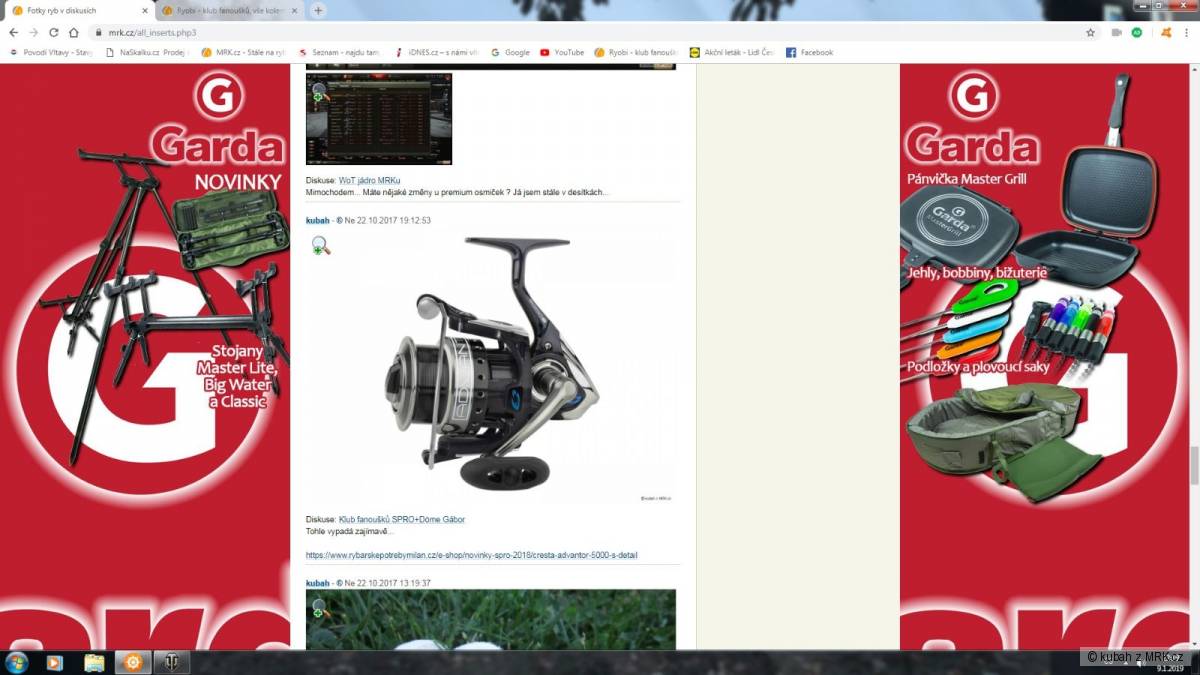This screenshot has height=675, width=1200.
Task: Go back with the browser back arrow
Action: [14, 32]
